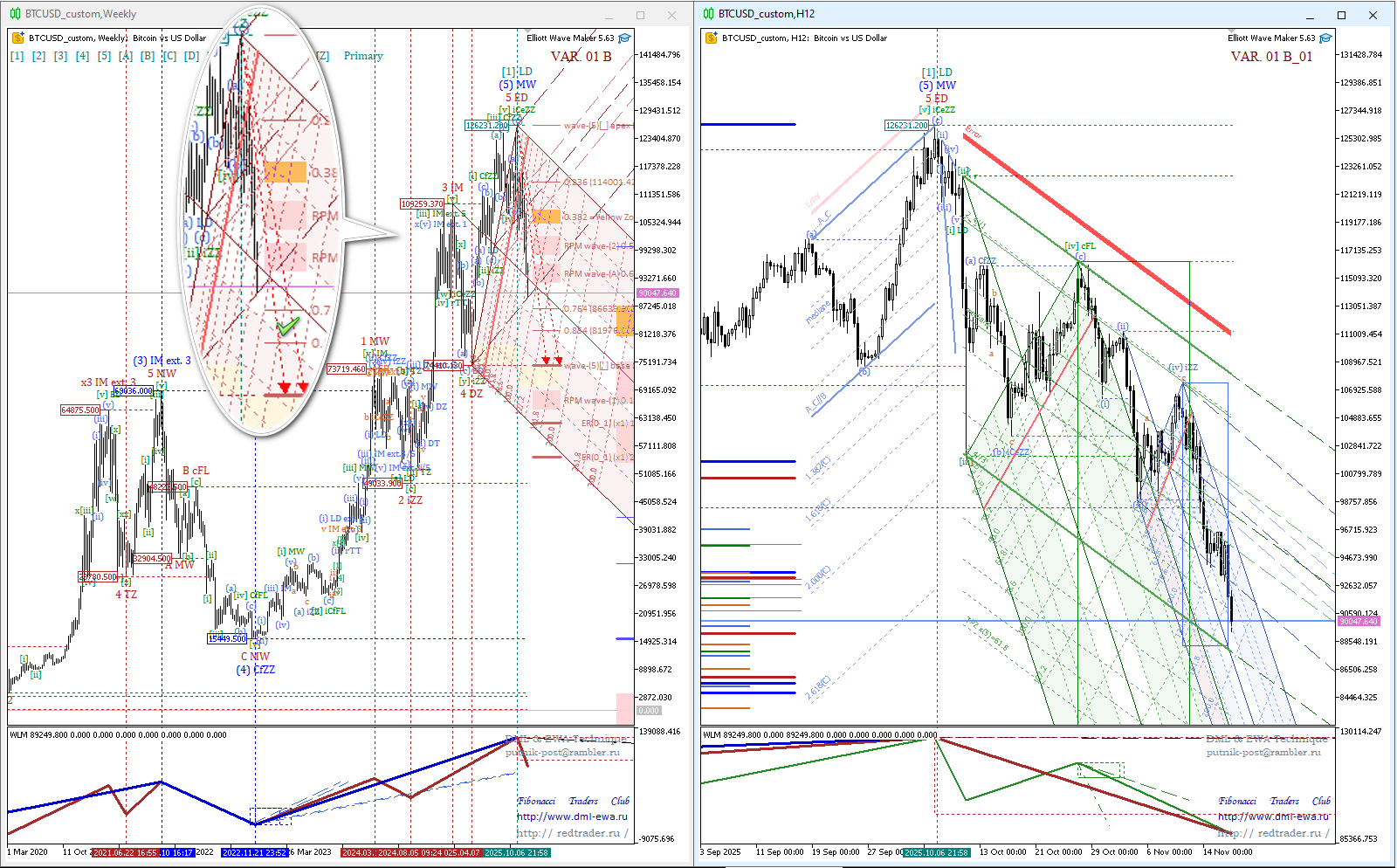Screen dimensions: 1397x868
Task: Click the candlestick icon in H12 window title
Action: click(x=708, y=14)
